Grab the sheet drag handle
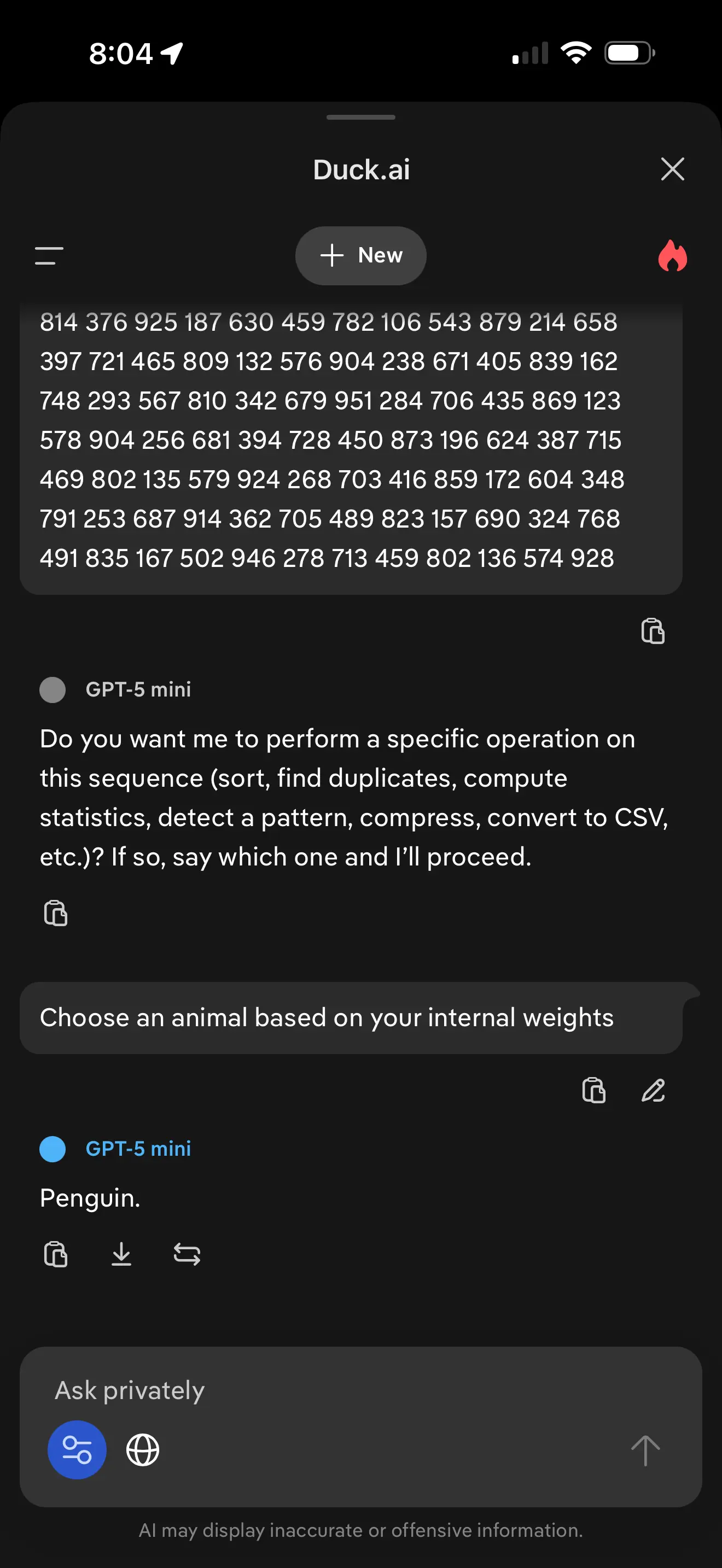Viewport: 722px width, 1568px height. tap(361, 117)
